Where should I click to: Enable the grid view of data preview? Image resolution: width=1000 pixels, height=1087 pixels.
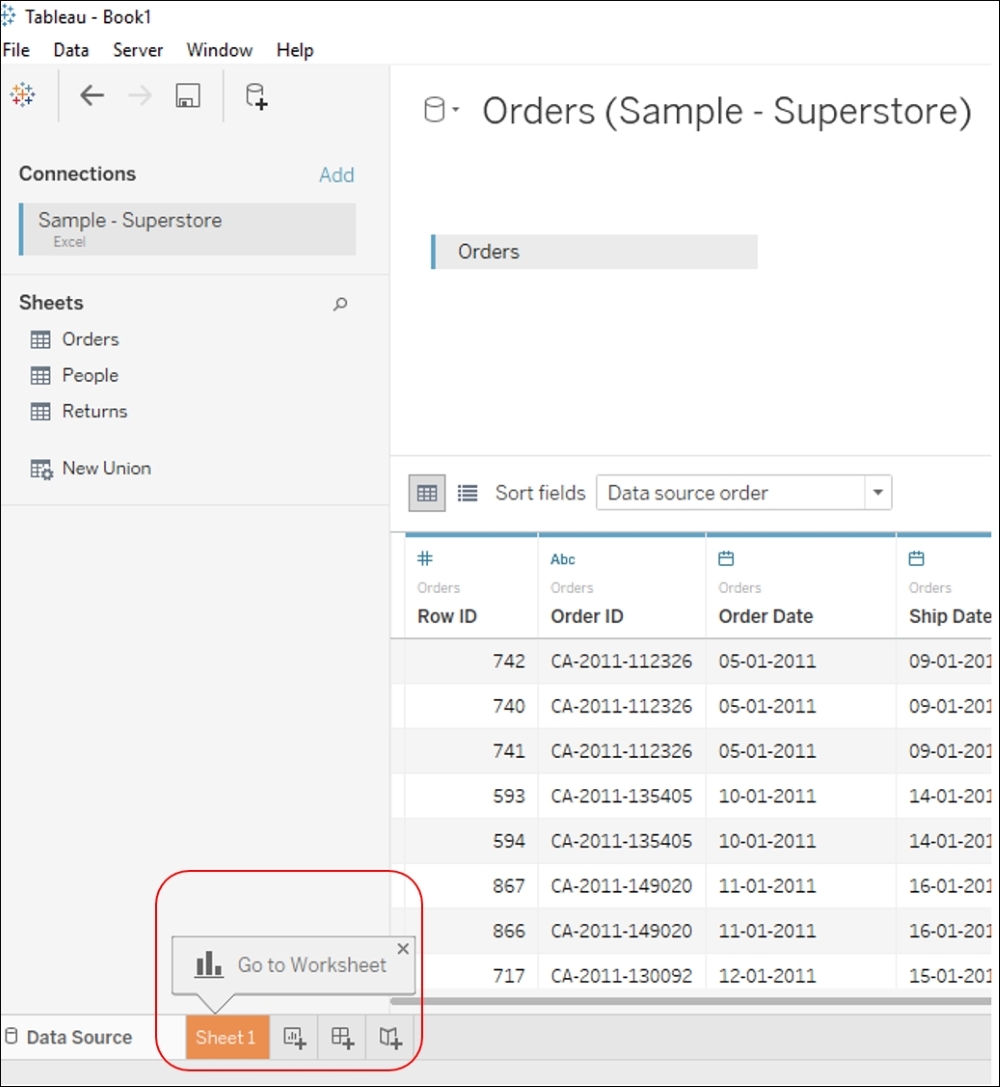tap(426, 492)
